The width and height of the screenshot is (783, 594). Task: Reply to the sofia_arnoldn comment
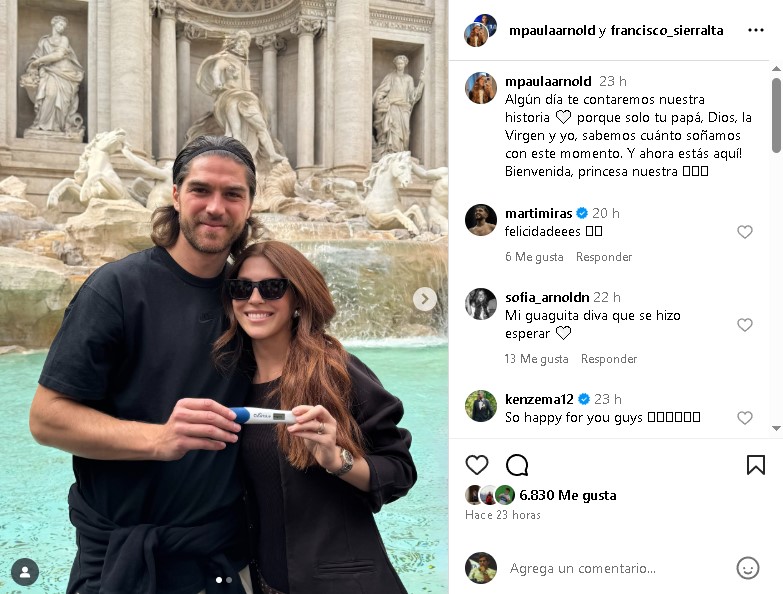(609, 359)
